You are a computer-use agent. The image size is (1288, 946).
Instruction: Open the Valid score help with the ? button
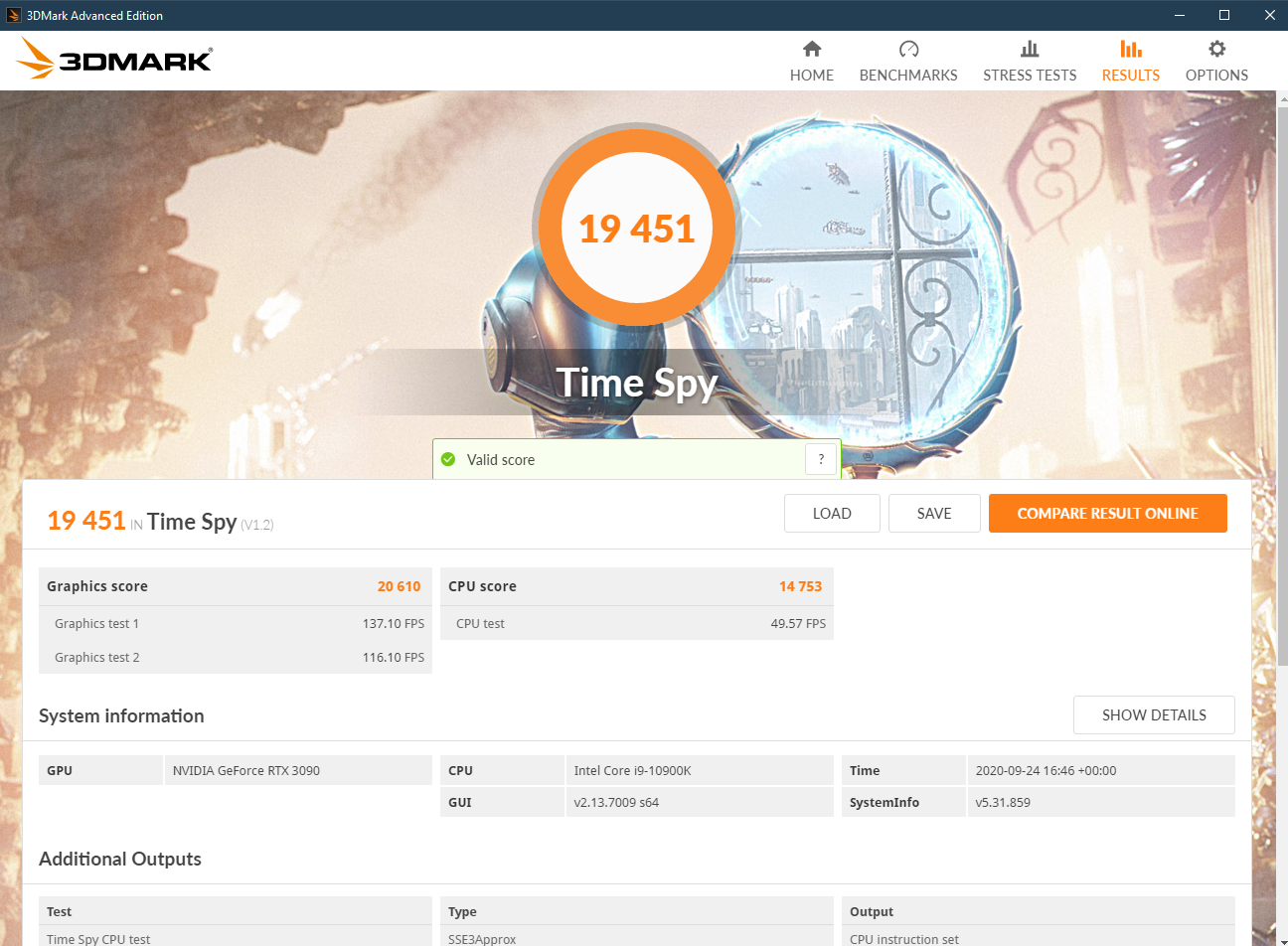click(x=821, y=459)
